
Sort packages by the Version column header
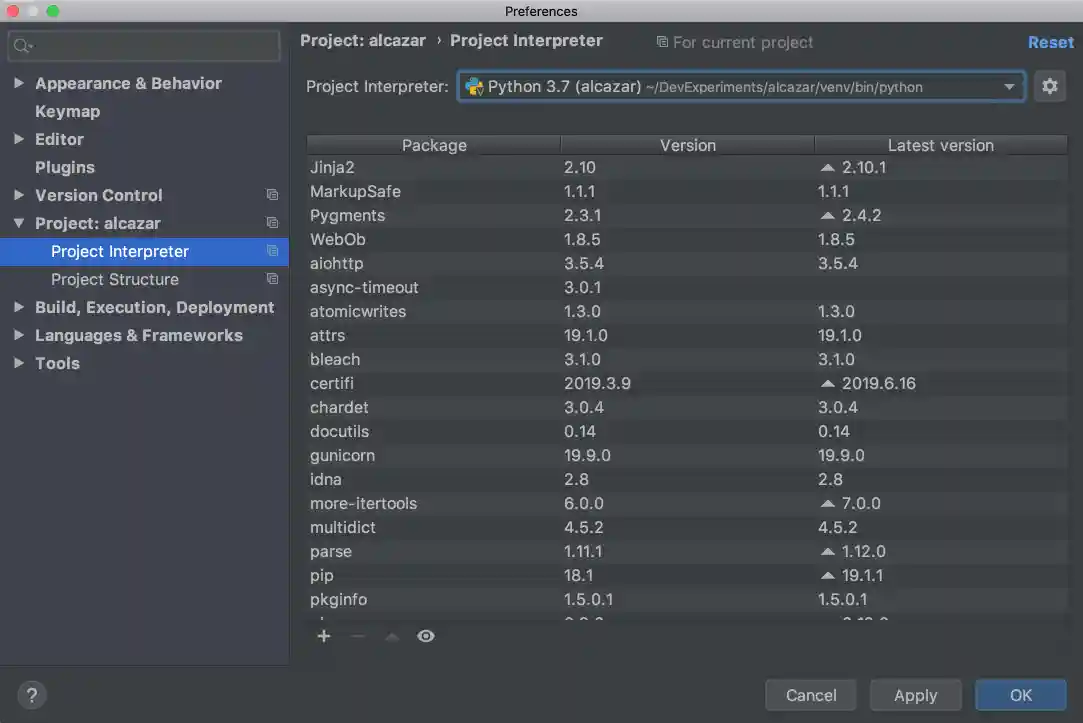click(688, 145)
